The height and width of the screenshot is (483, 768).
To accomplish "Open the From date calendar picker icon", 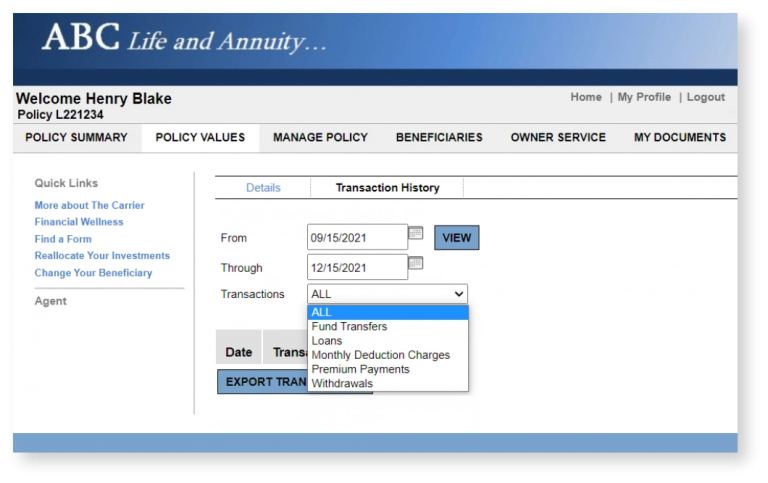I will (x=415, y=233).
